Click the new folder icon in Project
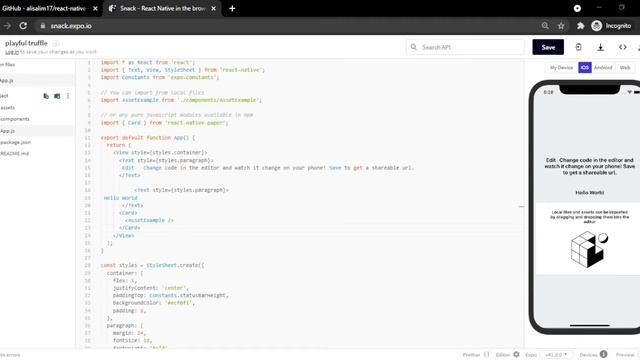Image resolution: width=640 pixels, height=360 pixels. click(57, 96)
